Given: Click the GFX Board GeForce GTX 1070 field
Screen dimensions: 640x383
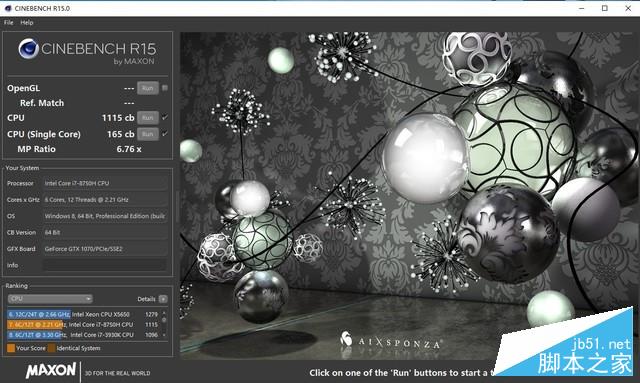Looking at the screenshot, I should pos(105,249).
